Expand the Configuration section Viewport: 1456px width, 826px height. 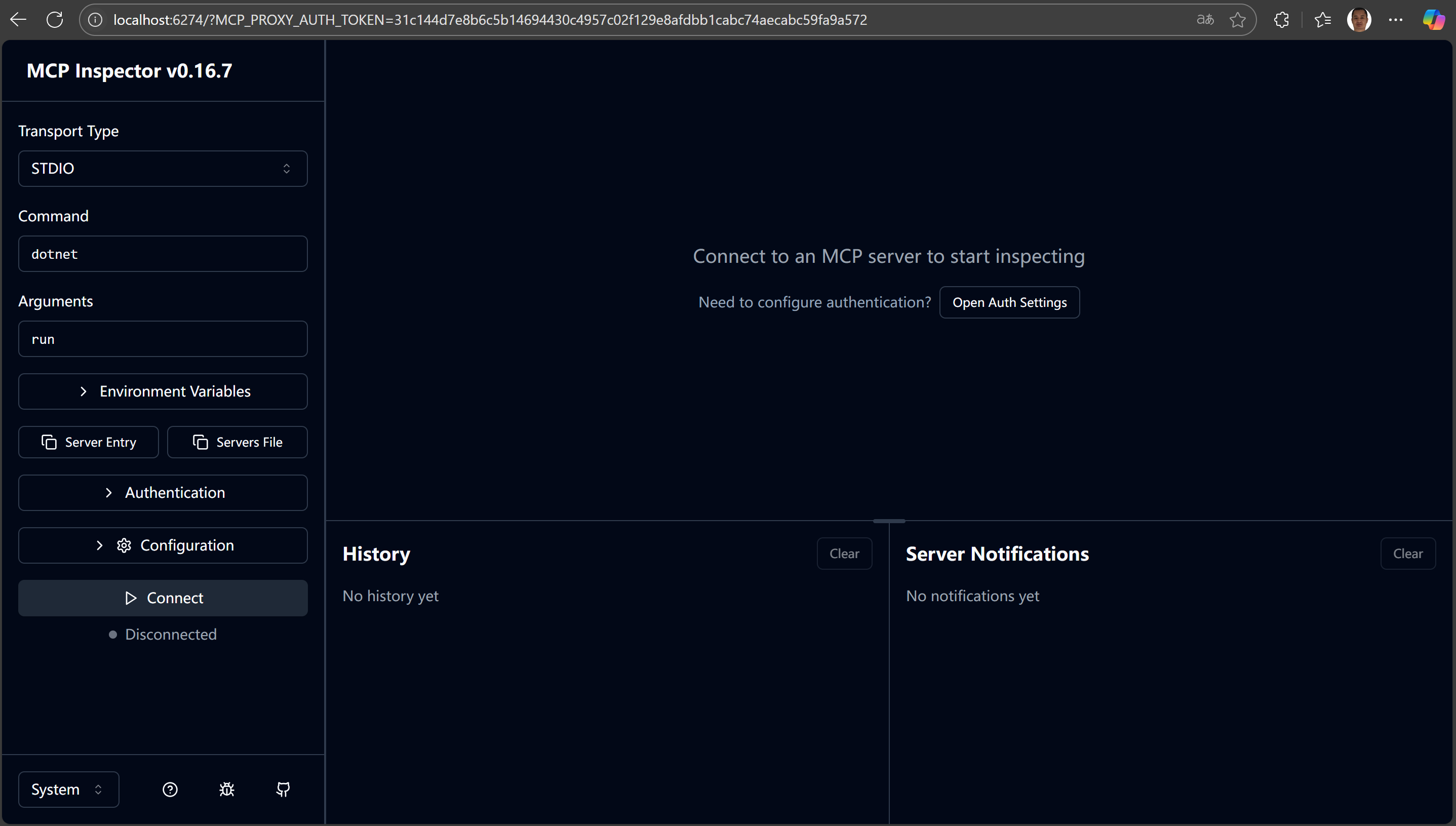click(163, 545)
